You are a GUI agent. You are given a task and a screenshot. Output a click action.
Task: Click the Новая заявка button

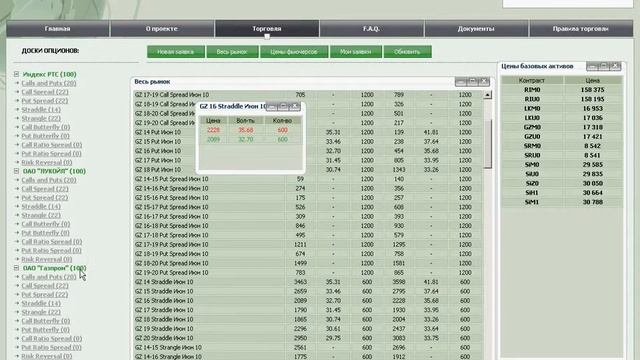tap(176, 52)
